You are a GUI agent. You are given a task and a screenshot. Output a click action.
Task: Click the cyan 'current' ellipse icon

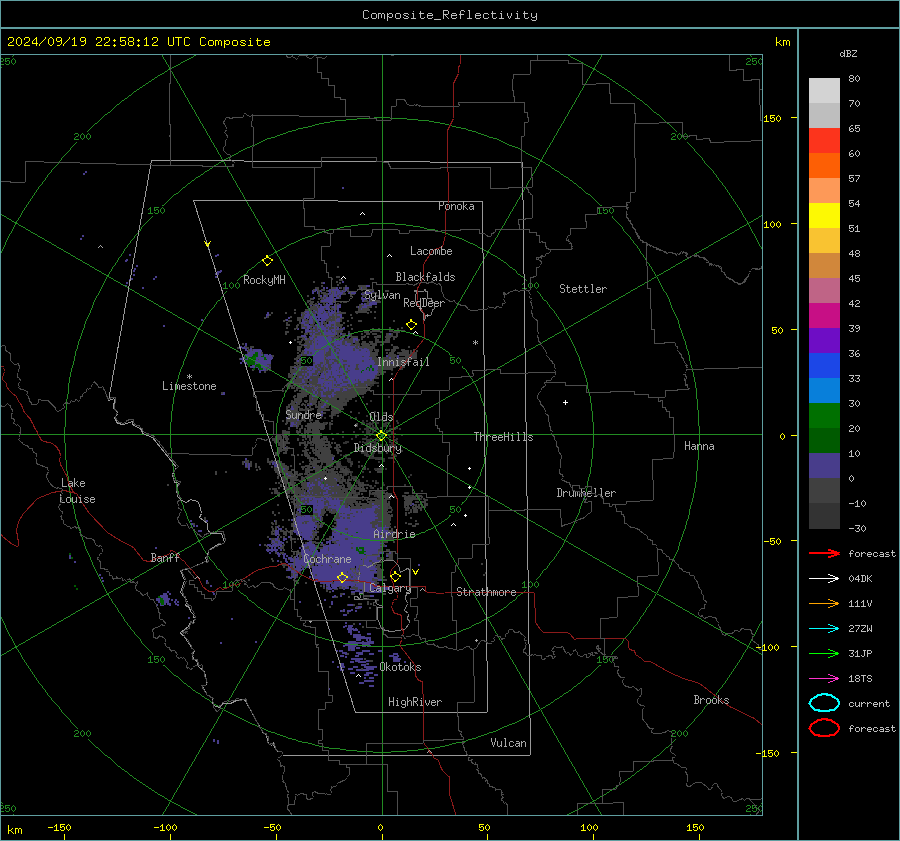coord(824,703)
